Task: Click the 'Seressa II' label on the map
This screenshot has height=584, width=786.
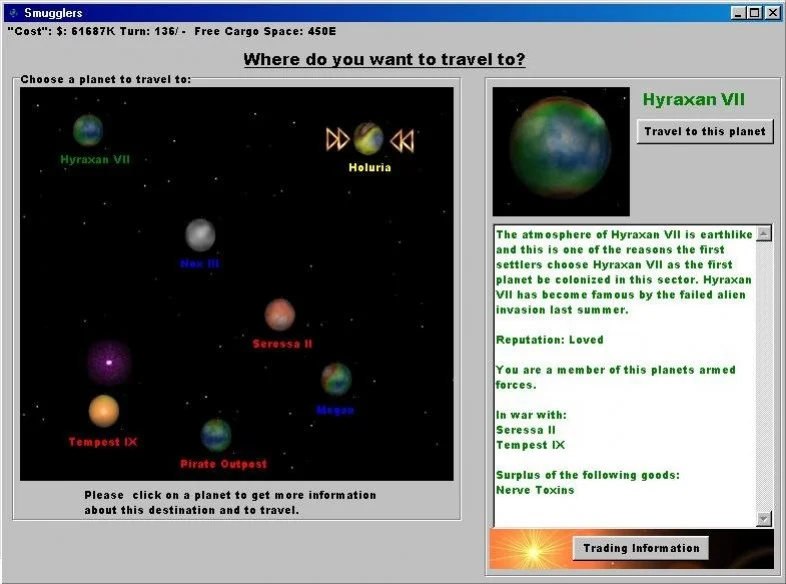Action: (x=282, y=344)
